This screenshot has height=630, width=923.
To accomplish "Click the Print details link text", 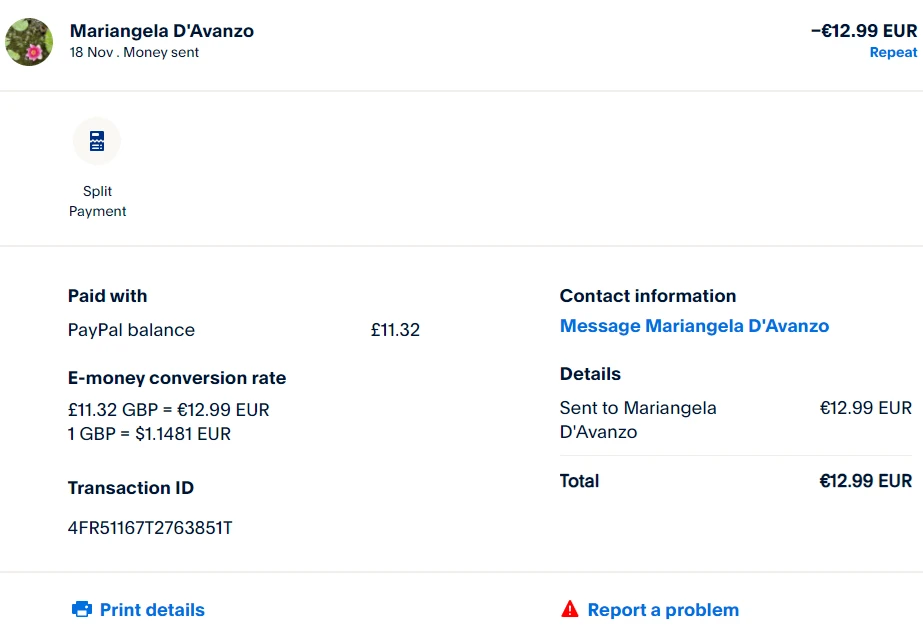I will tap(152, 610).
